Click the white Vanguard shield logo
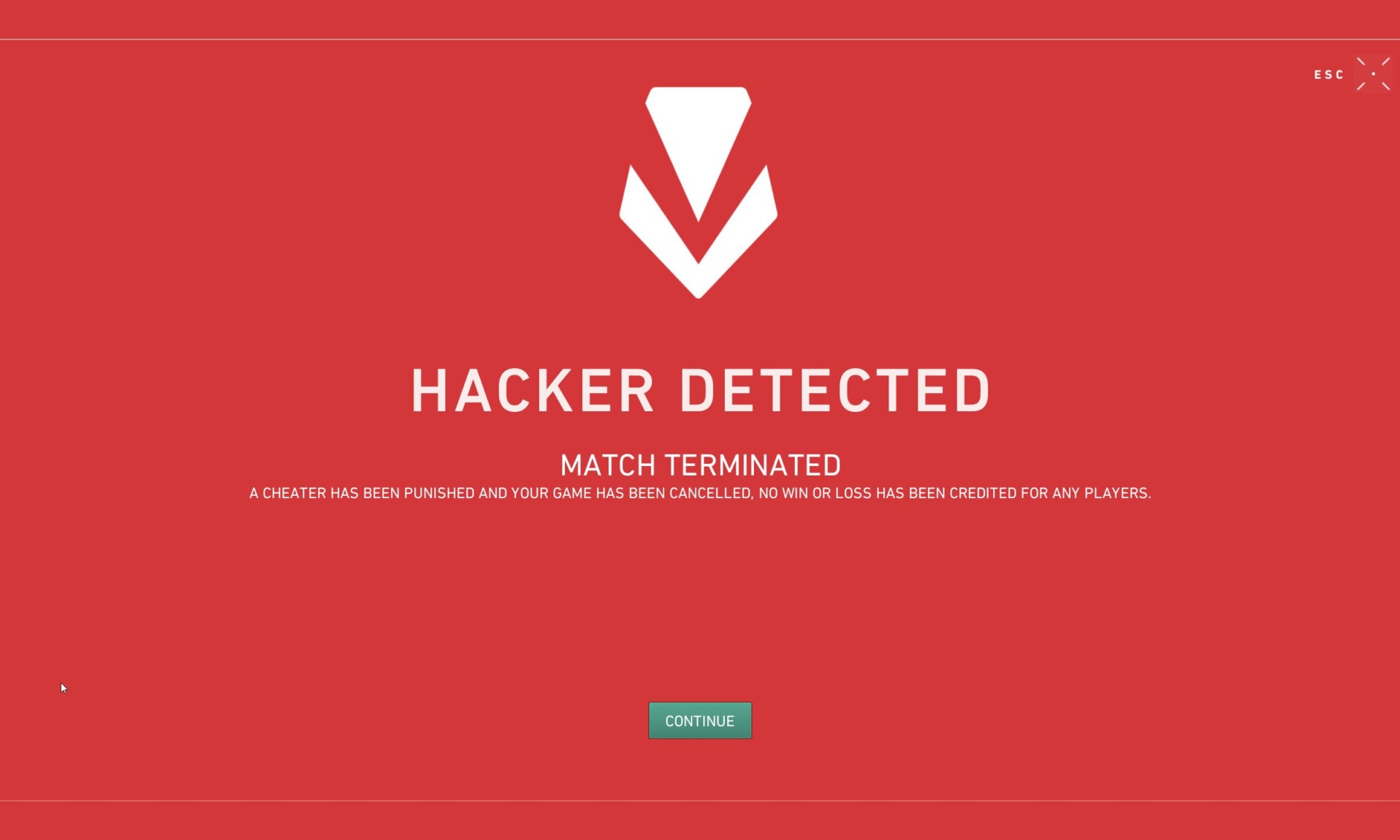This screenshot has height=840, width=1400. 699,193
